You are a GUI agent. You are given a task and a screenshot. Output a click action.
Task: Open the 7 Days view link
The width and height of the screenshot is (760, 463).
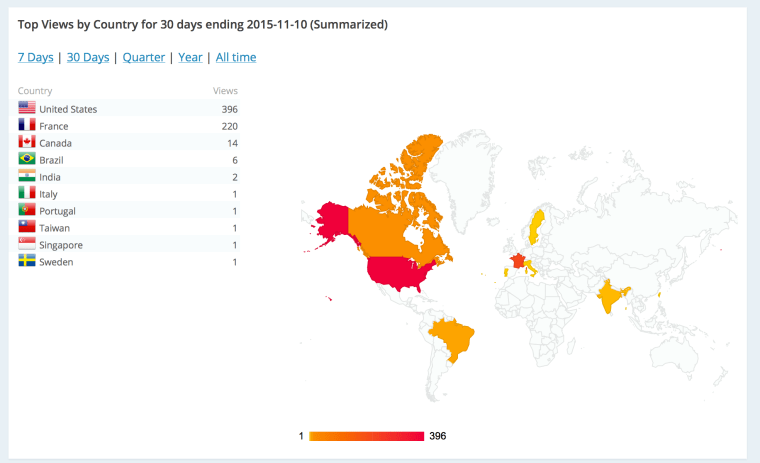pyautogui.click(x=35, y=57)
